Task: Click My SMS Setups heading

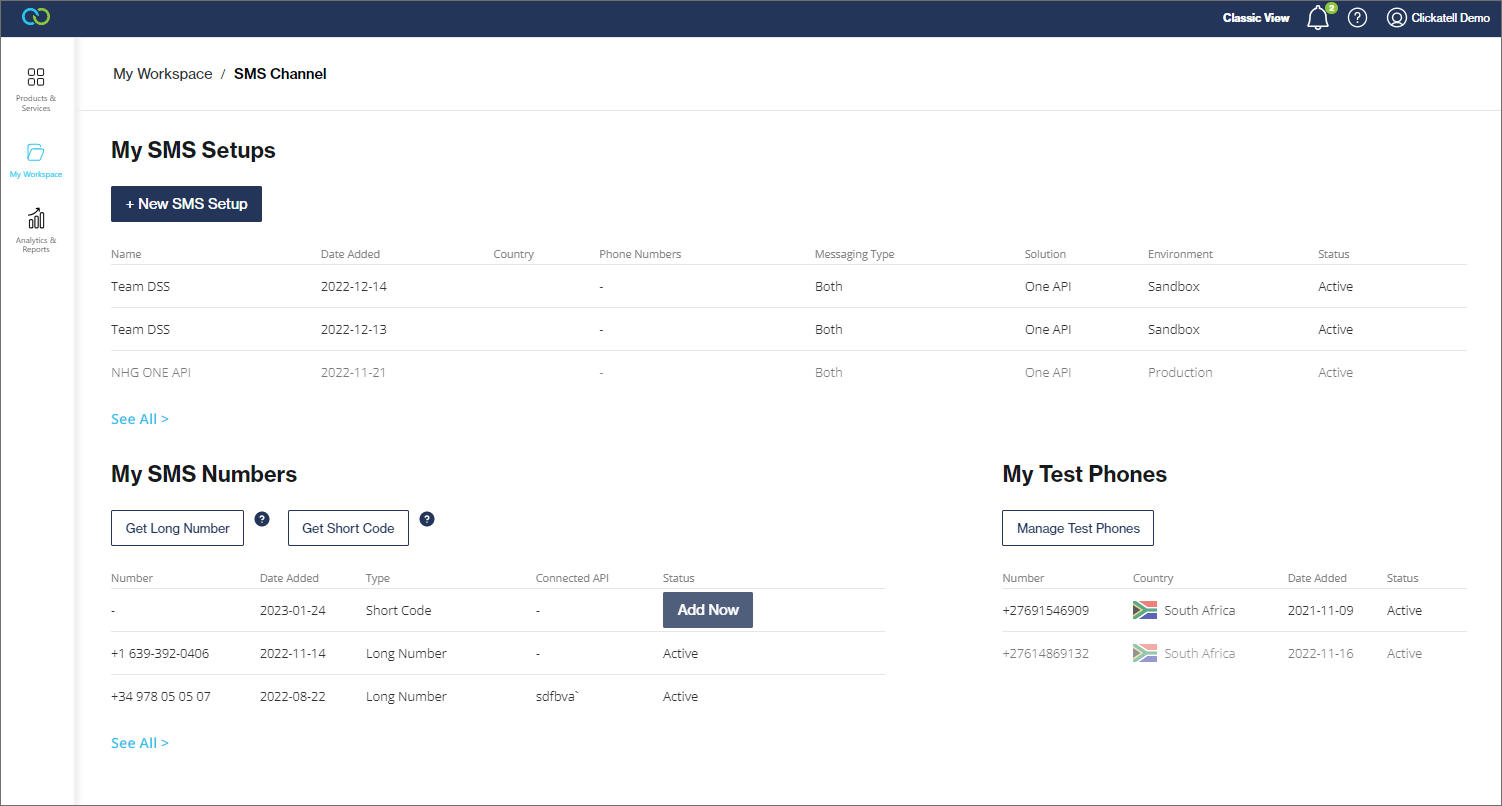Action: 193,150
